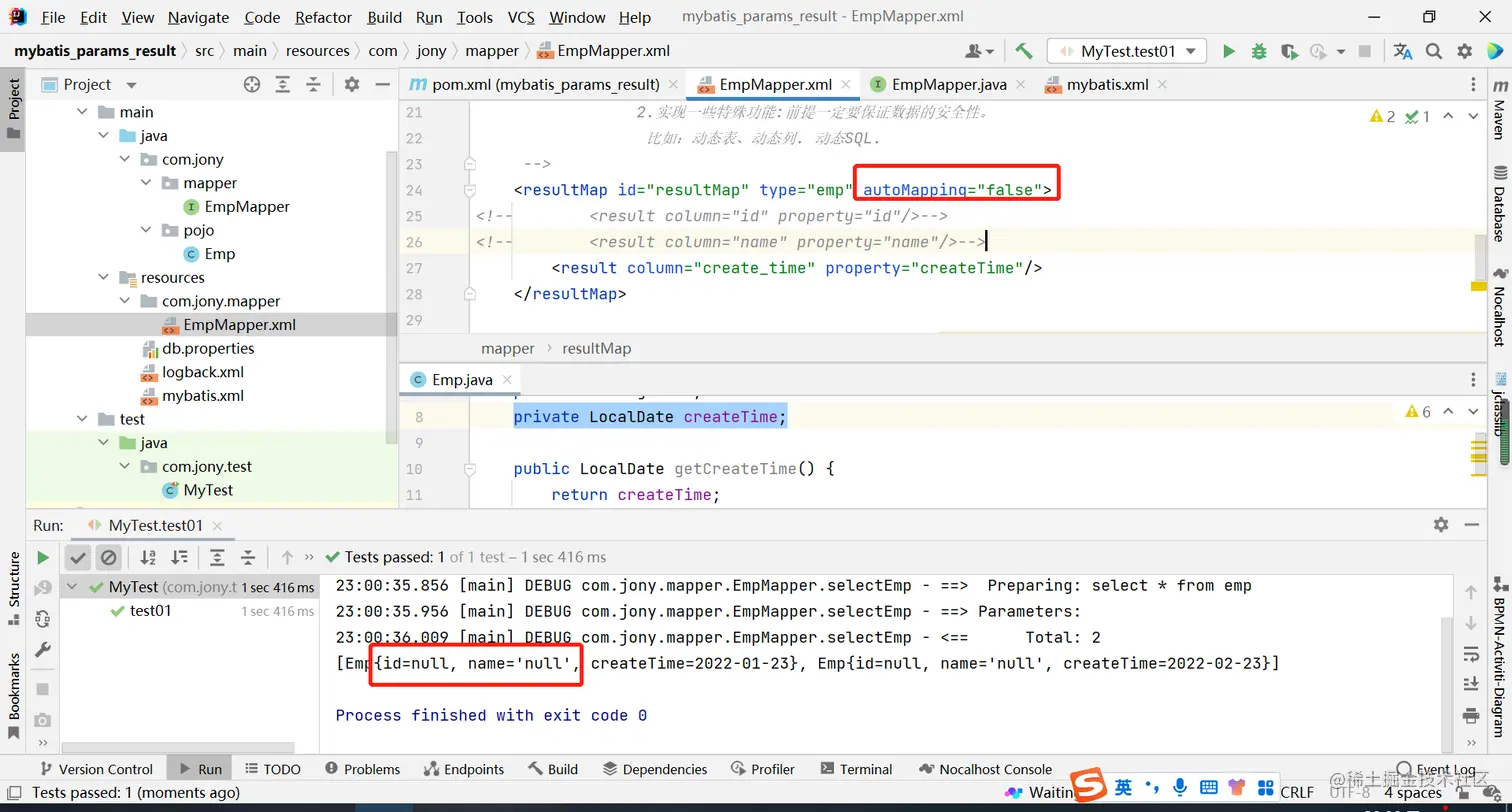Collapse all test results in Run panel

248,557
